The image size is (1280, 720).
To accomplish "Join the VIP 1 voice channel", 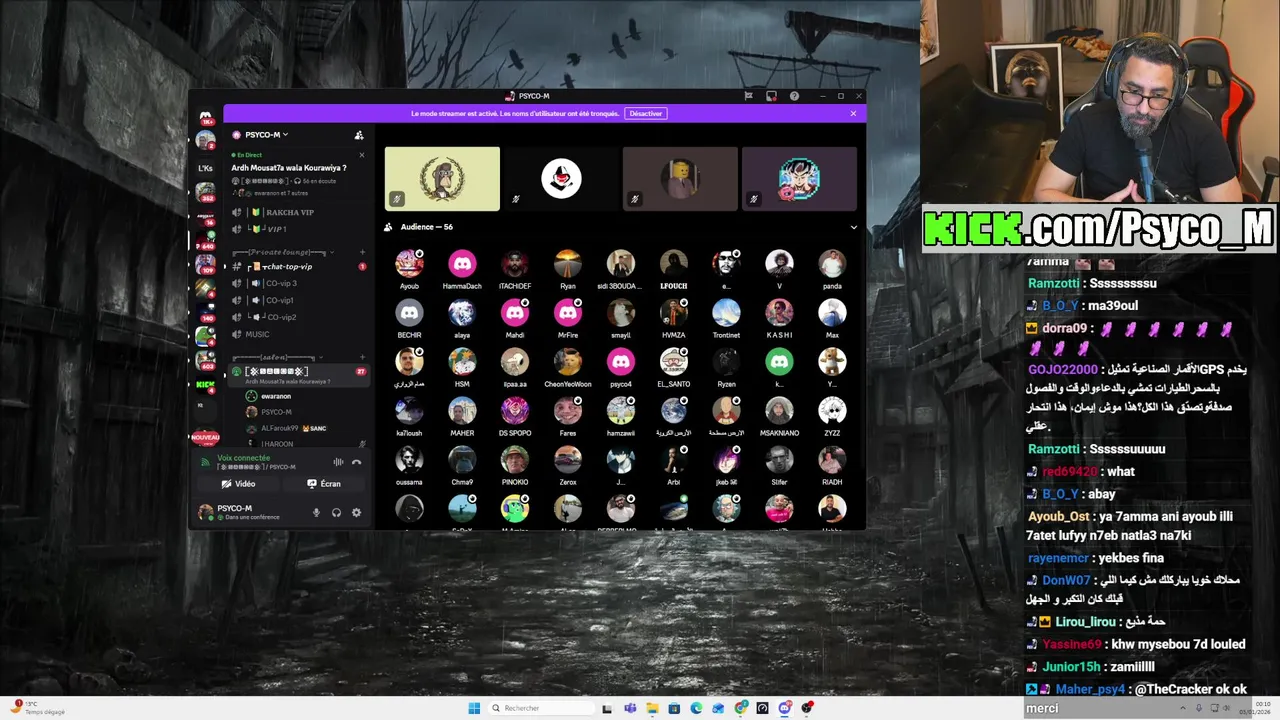I will click(297, 229).
